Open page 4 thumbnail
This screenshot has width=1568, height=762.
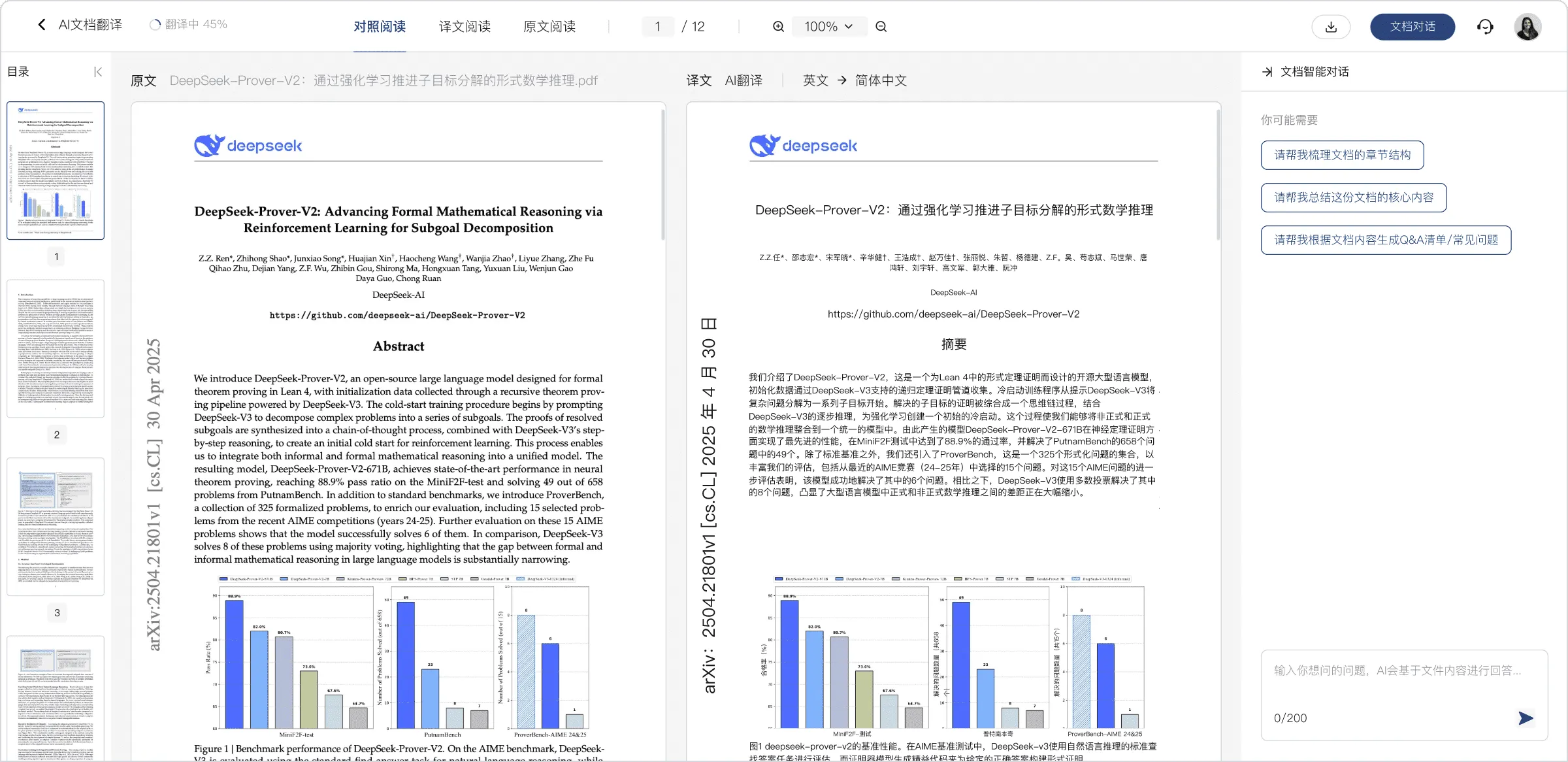point(56,699)
